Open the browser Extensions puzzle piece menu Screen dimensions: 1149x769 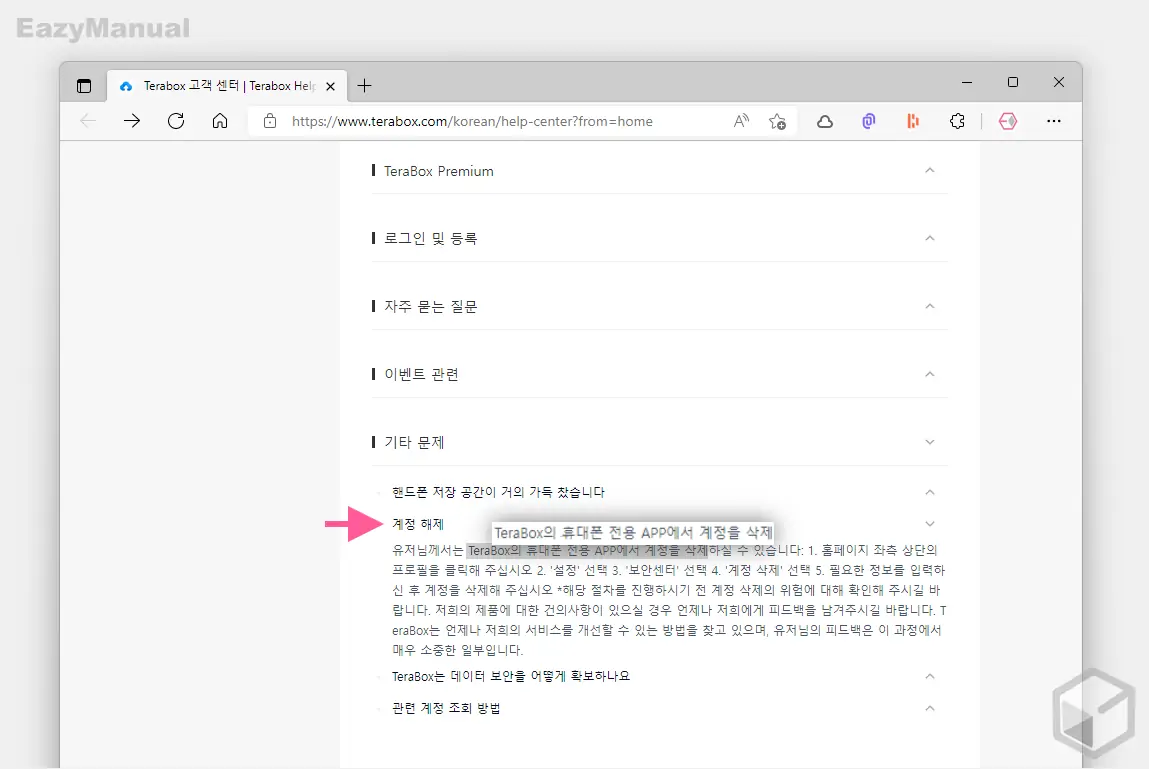click(x=957, y=121)
